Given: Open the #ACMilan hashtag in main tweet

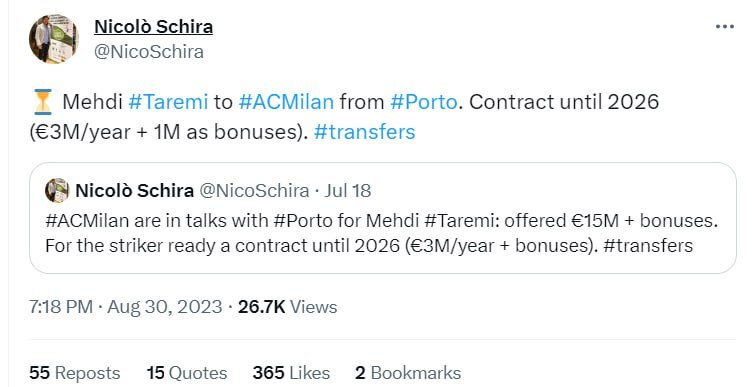Looking at the screenshot, I should pyautogui.click(x=286, y=102).
